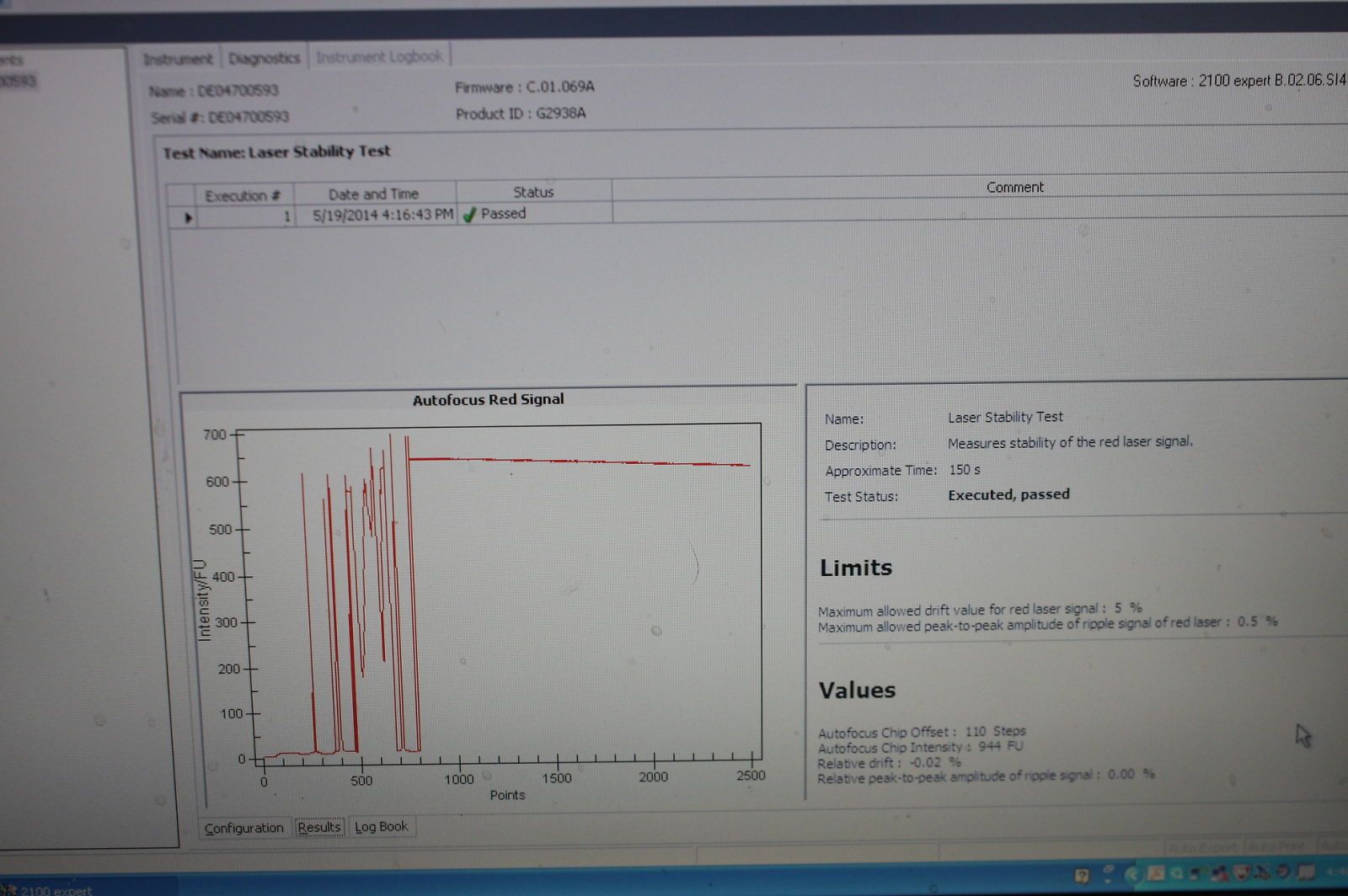
Task: Click the red security shield tray icon
Action: coord(1241,872)
